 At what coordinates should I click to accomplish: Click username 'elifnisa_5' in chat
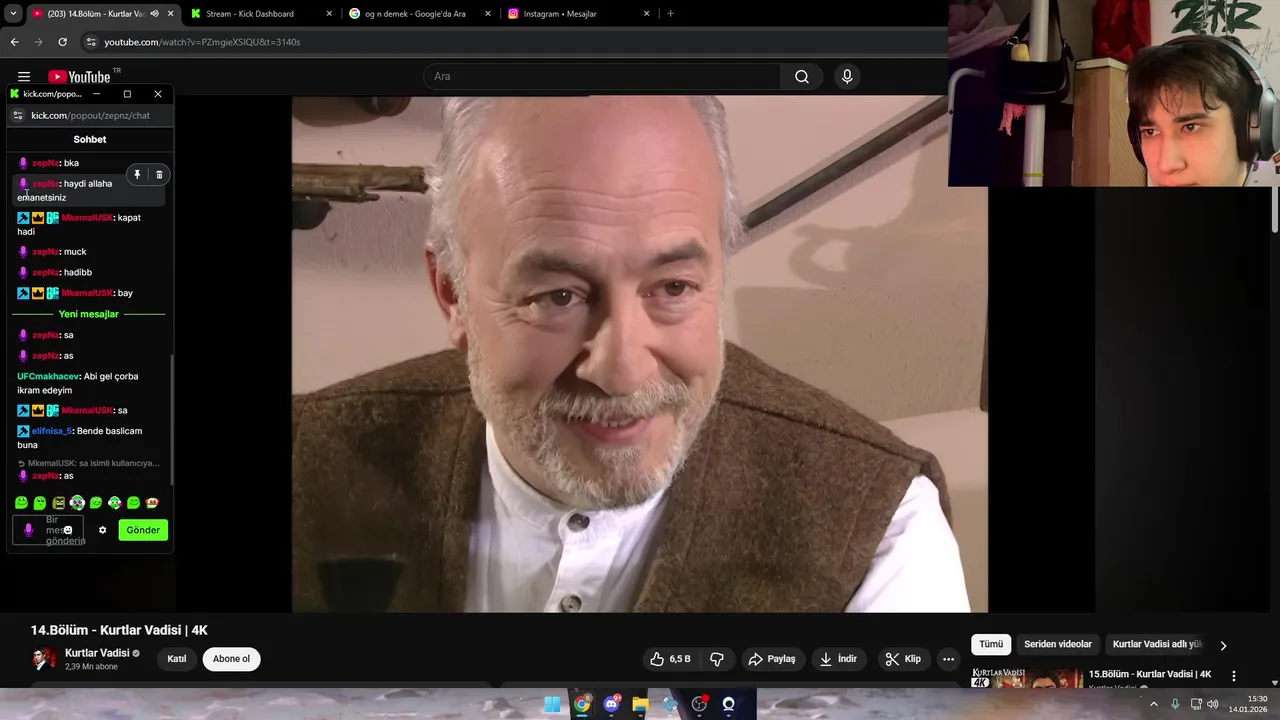(x=52, y=431)
